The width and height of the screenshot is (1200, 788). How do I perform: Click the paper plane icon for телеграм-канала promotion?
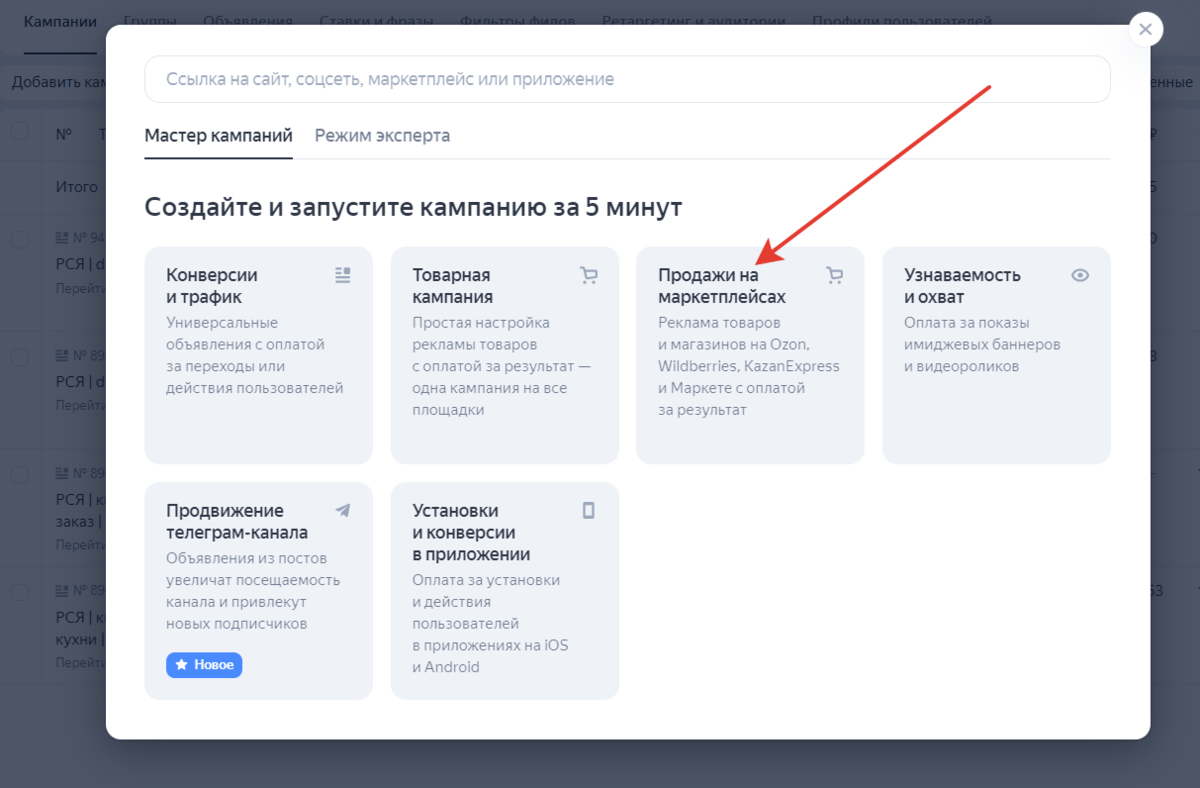click(343, 510)
